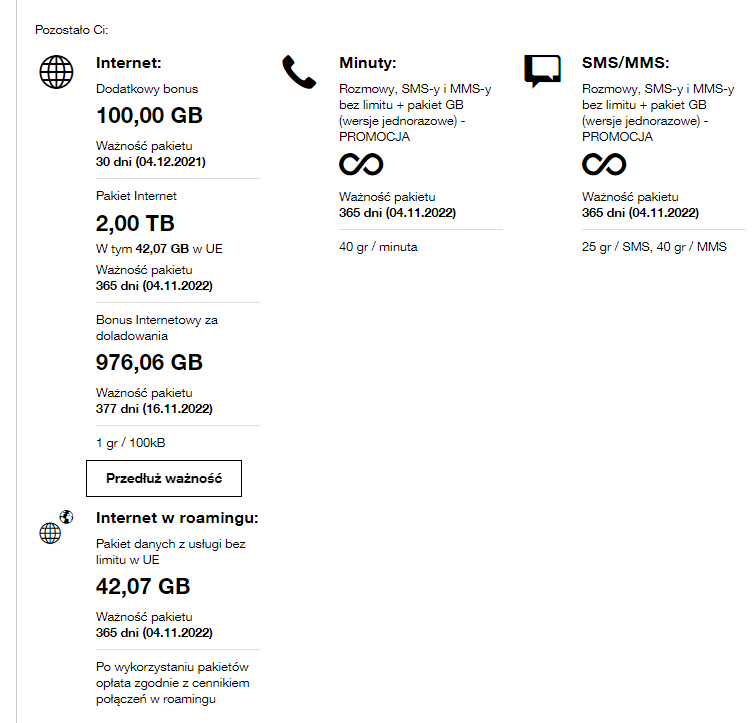The image size is (753, 723).
Task: Click the speech bubble SMS/MMS icon
Action: coord(542,71)
